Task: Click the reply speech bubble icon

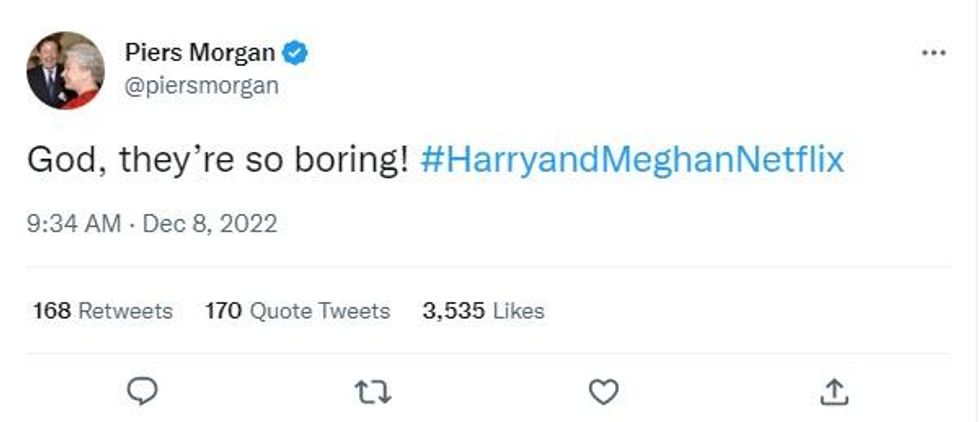Action: [144, 392]
